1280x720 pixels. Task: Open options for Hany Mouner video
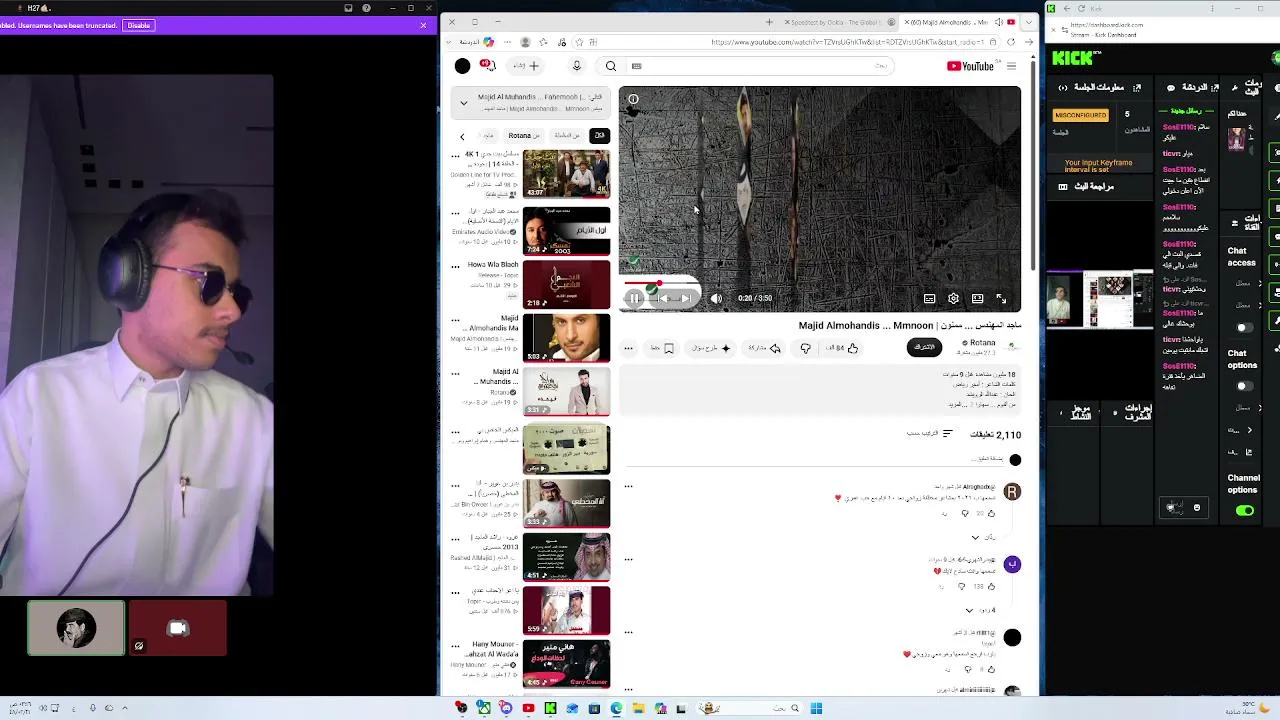coord(455,647)
